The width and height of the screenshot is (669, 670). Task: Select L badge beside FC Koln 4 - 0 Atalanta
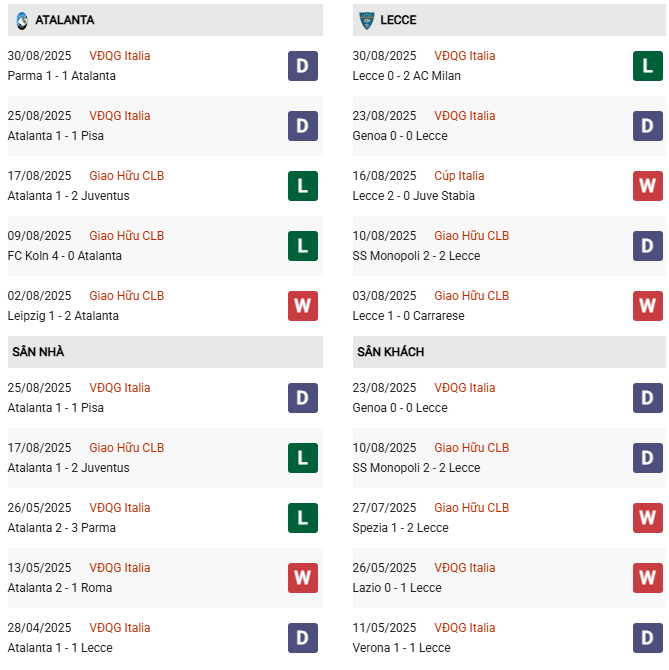[302, 246]
